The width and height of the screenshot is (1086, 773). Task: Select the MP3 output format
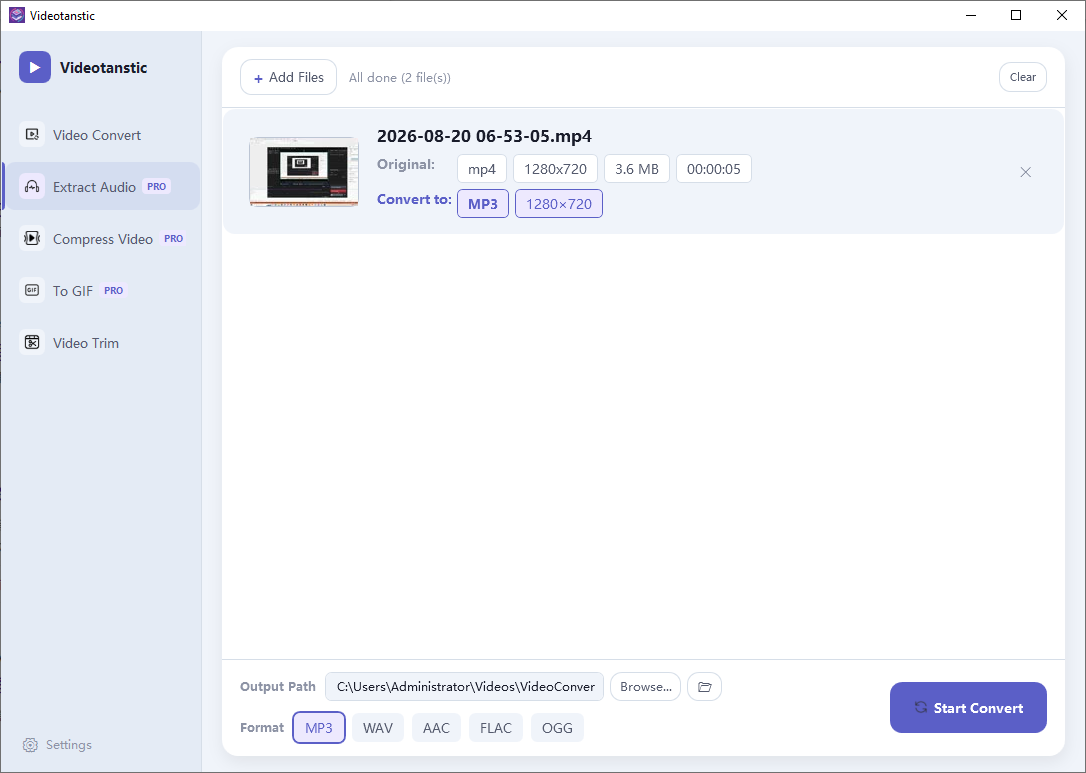tap(319, 728)
